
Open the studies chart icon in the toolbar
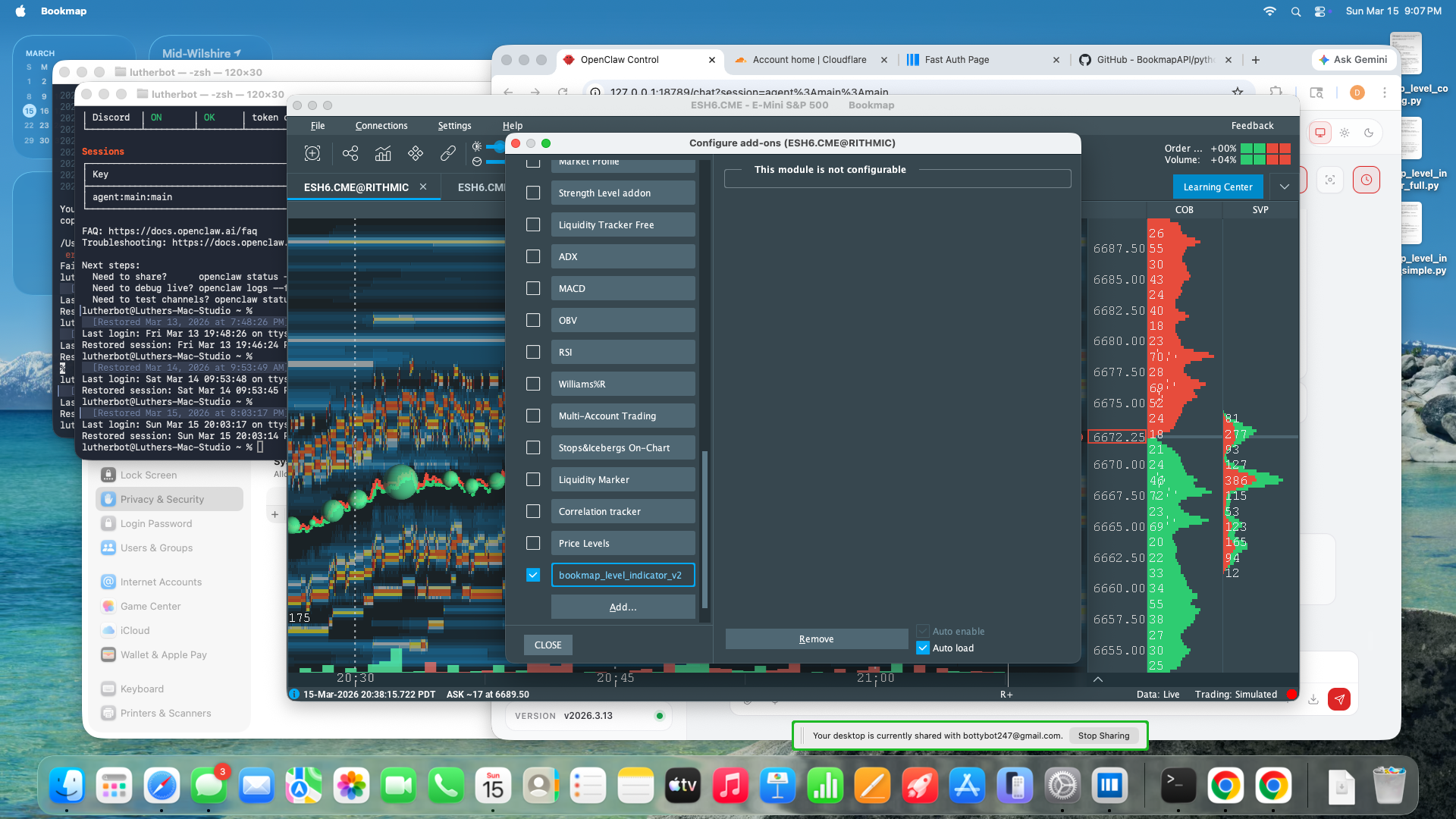point(383,153)
